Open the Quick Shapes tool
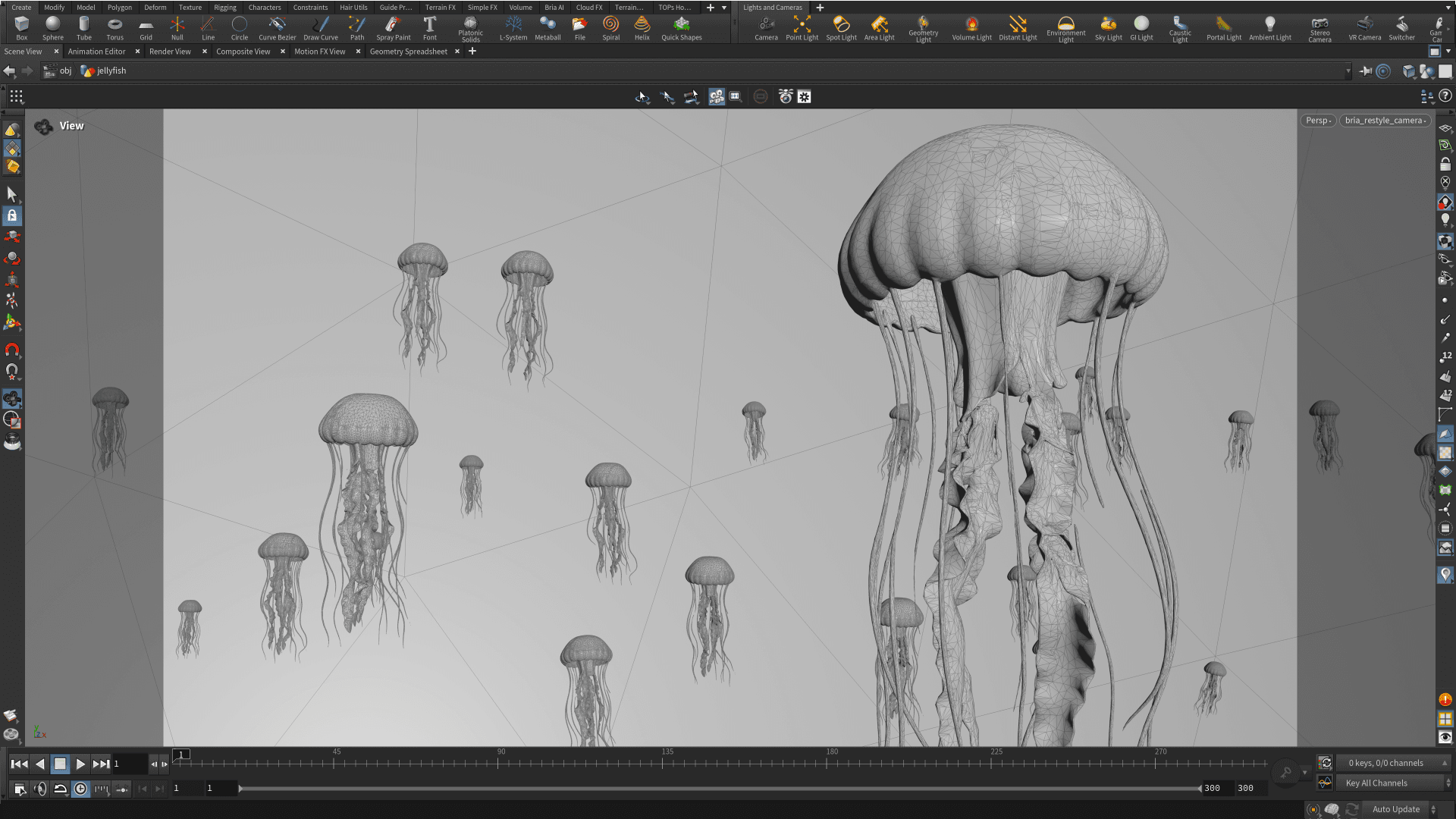The image size is (1456, 819). (681, 28)
